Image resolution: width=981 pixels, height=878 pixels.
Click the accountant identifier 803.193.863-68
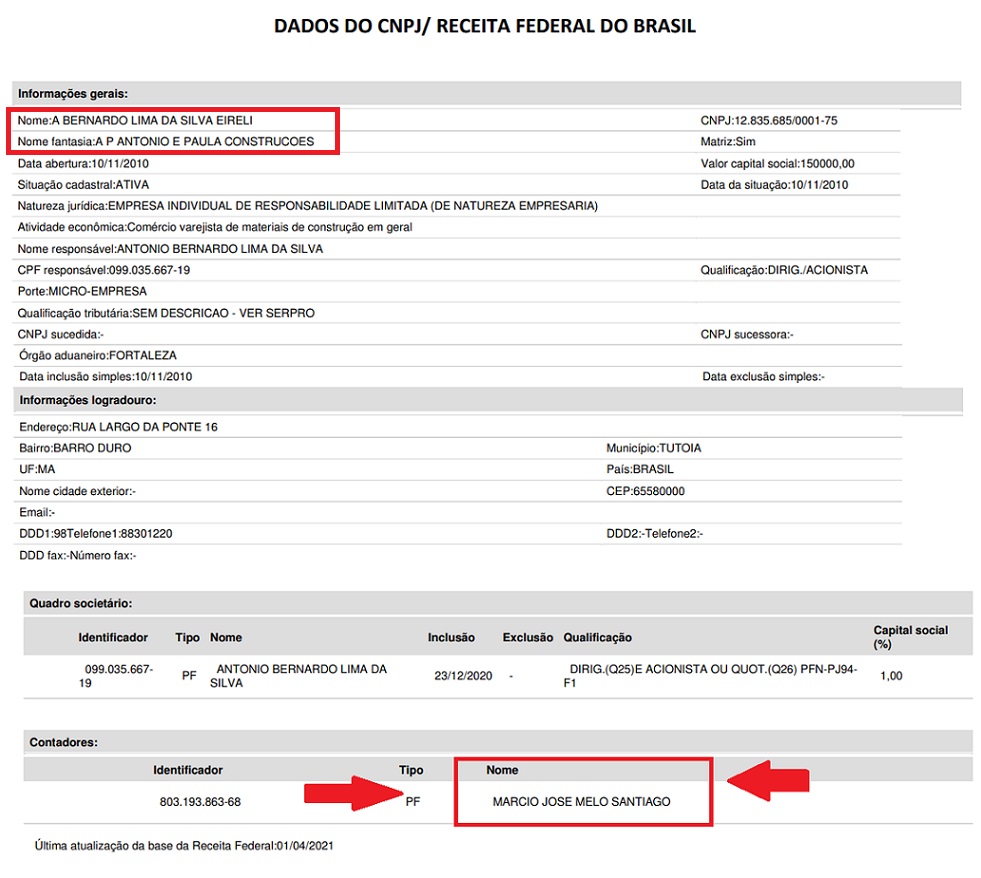[200, 801]
